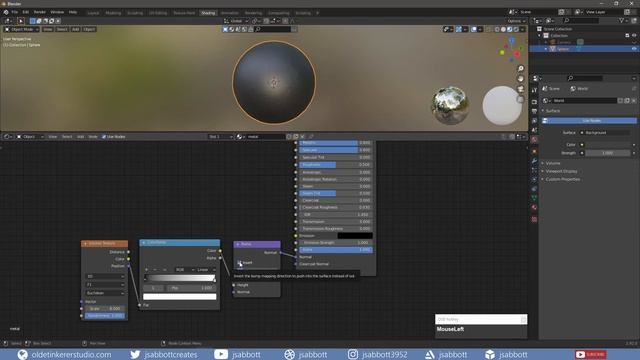Viewport: 640px width, 360px height.
Task: Click the Subscribe button in bottom banner
Action: pos(591,354)
